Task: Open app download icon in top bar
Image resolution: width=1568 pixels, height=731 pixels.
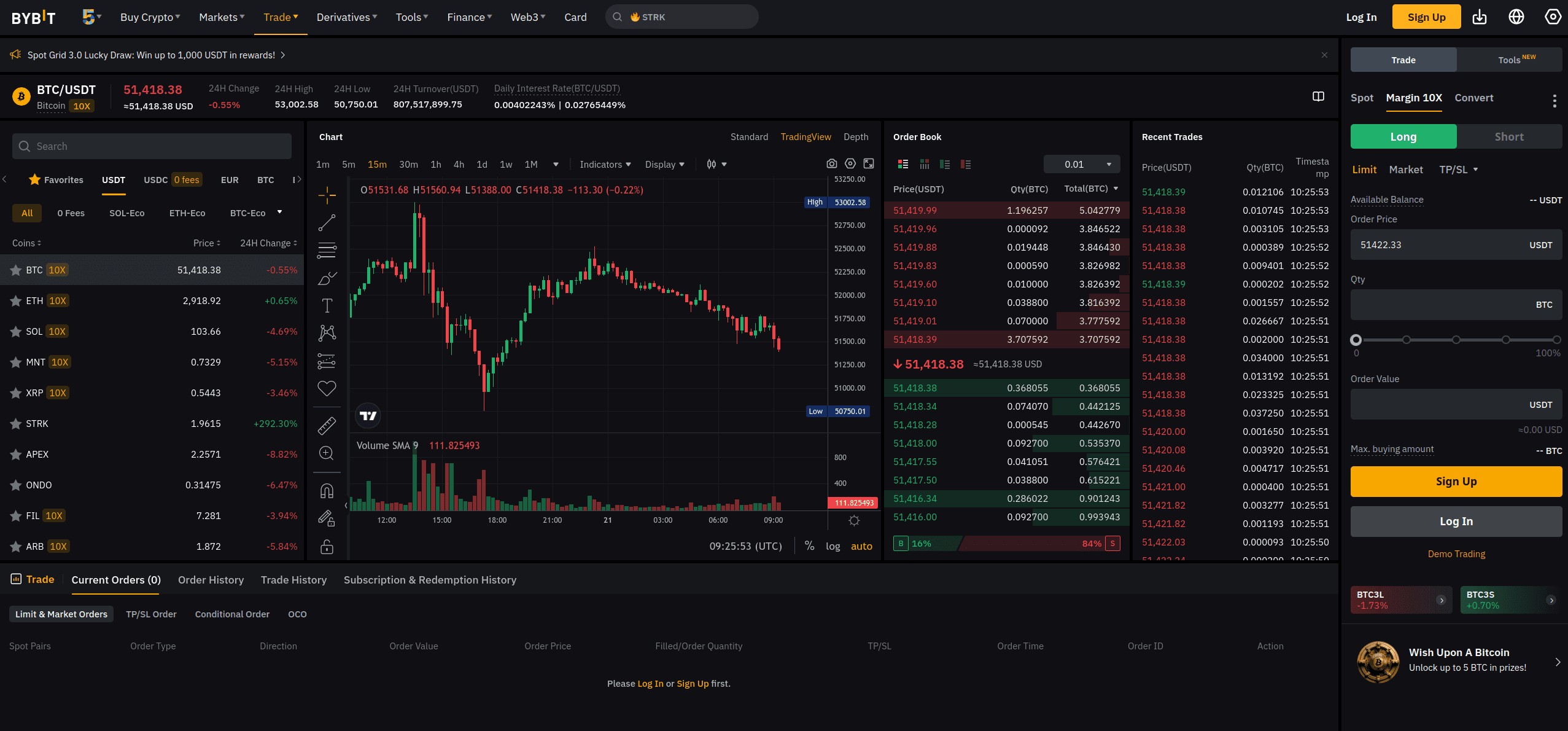Action: (1480, 17)
